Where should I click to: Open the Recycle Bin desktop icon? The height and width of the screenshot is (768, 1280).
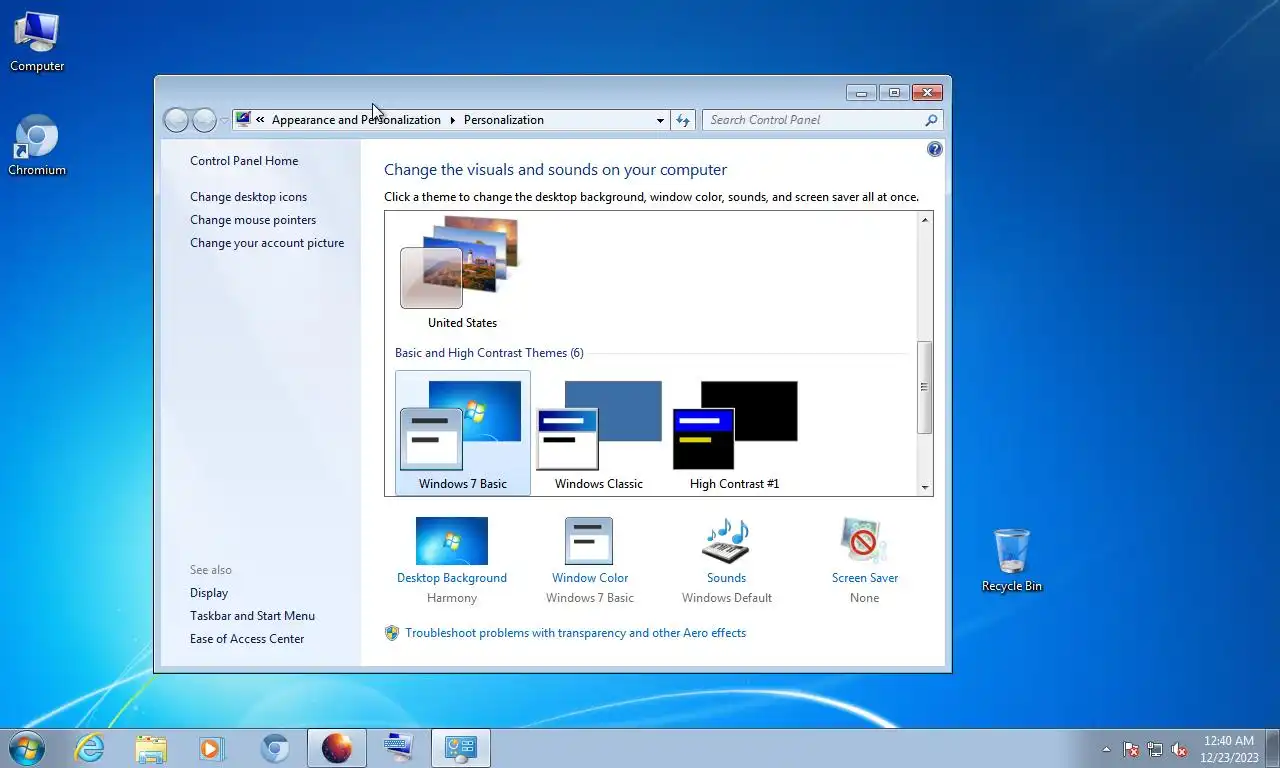1011,560
